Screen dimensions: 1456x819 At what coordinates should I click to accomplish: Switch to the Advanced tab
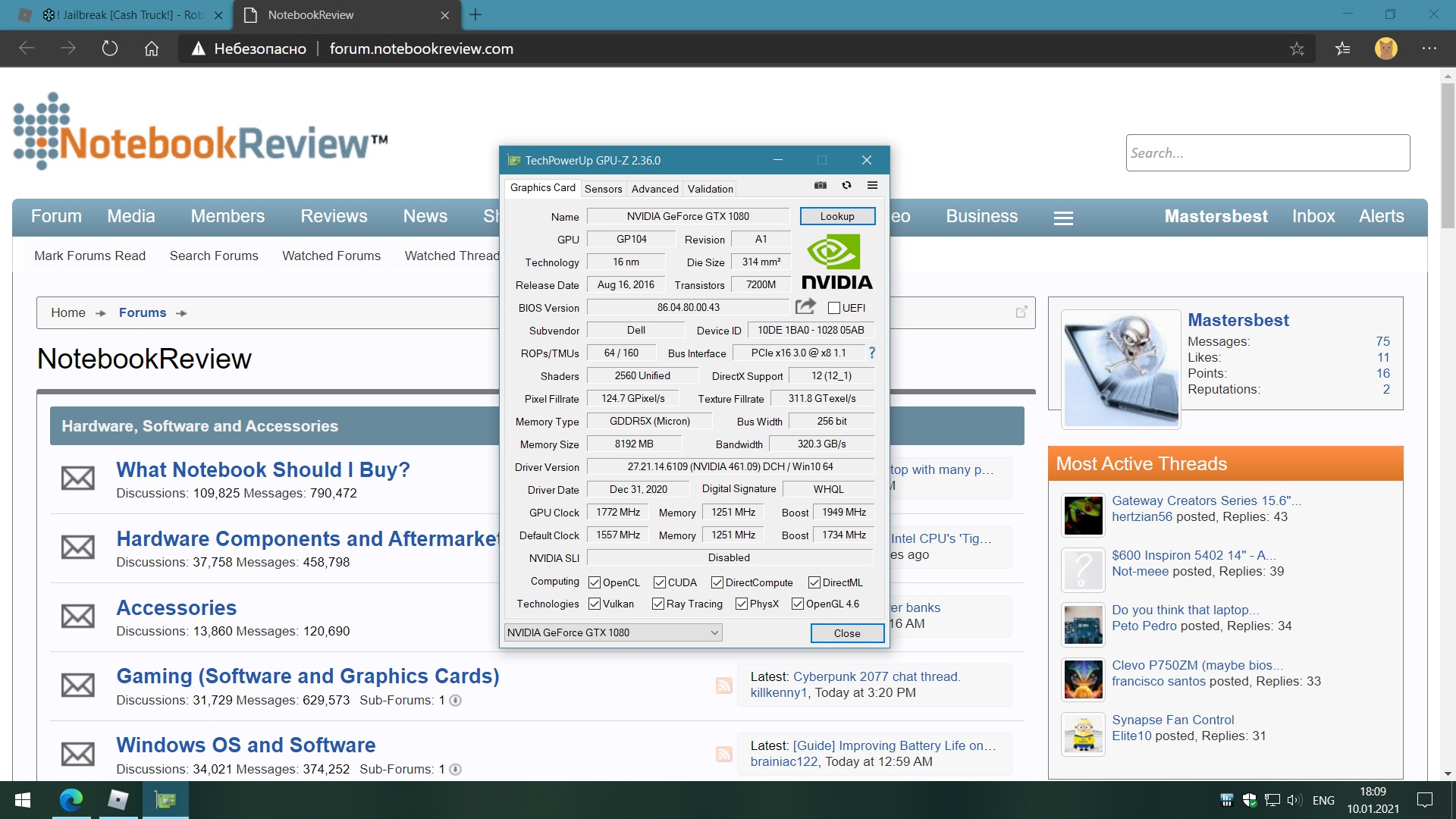point(654,189)
